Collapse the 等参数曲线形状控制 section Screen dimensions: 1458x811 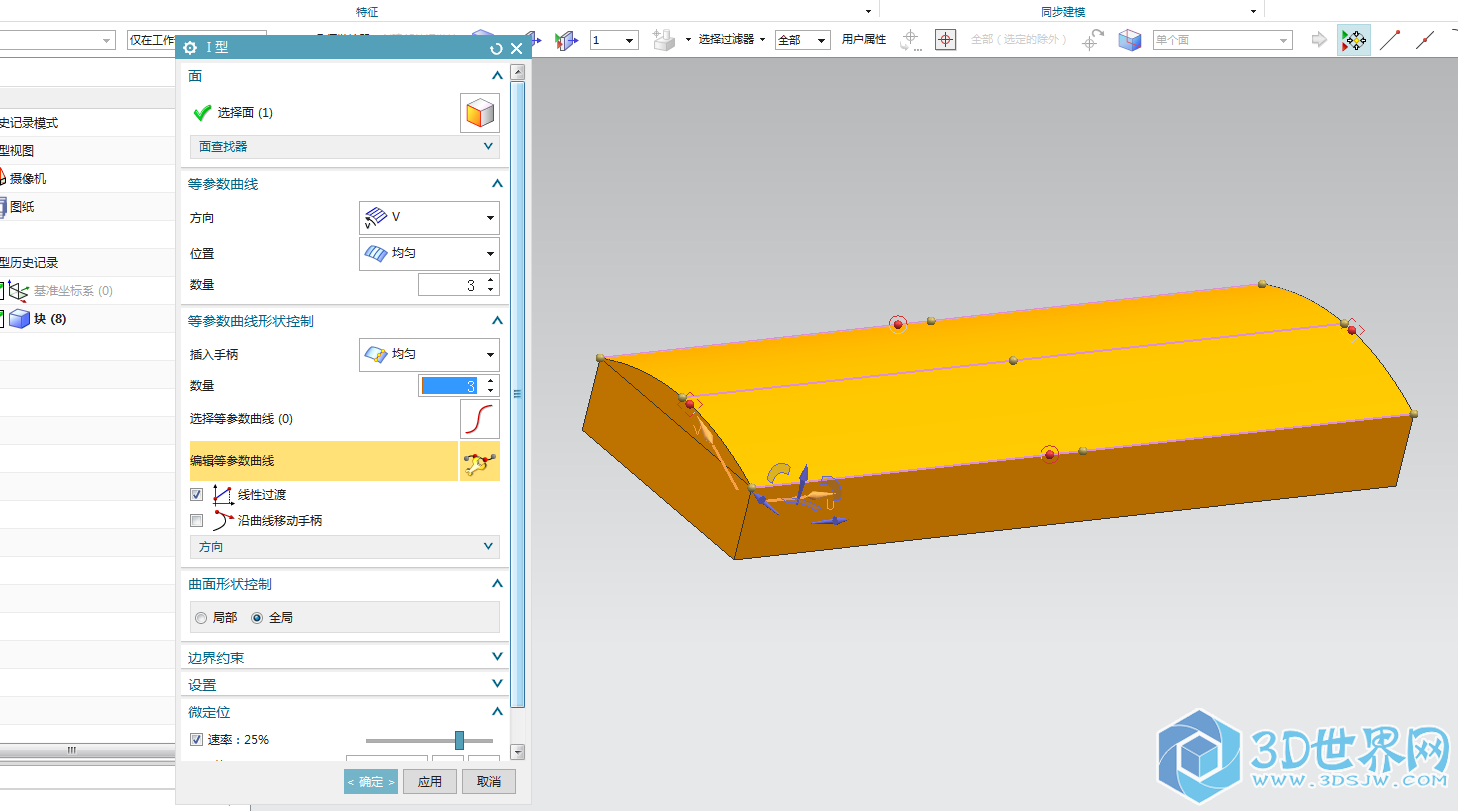[x=497, y=321]
